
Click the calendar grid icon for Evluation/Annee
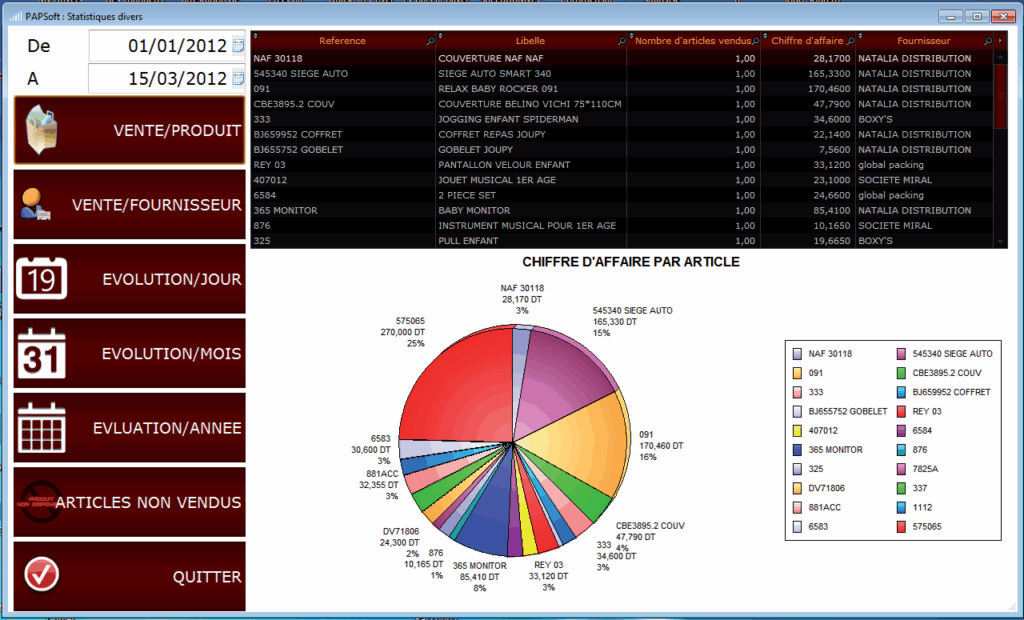[43, 427]
